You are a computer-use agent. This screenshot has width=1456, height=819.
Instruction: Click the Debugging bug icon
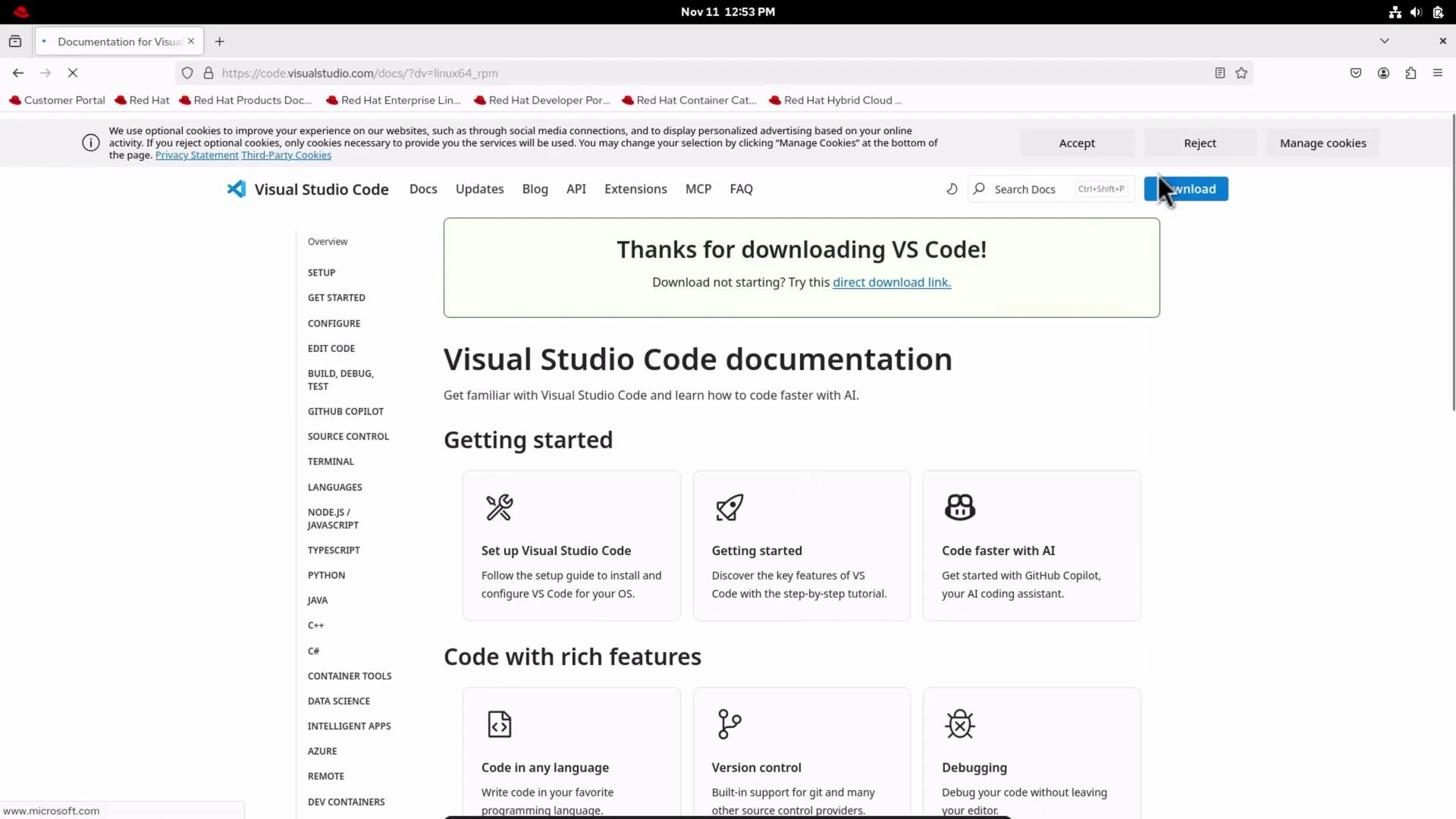coord(959,723)
